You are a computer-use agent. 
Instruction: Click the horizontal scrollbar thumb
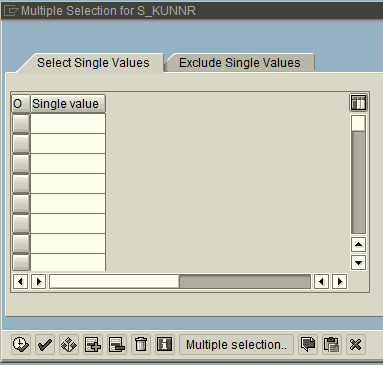click(114, 282)
